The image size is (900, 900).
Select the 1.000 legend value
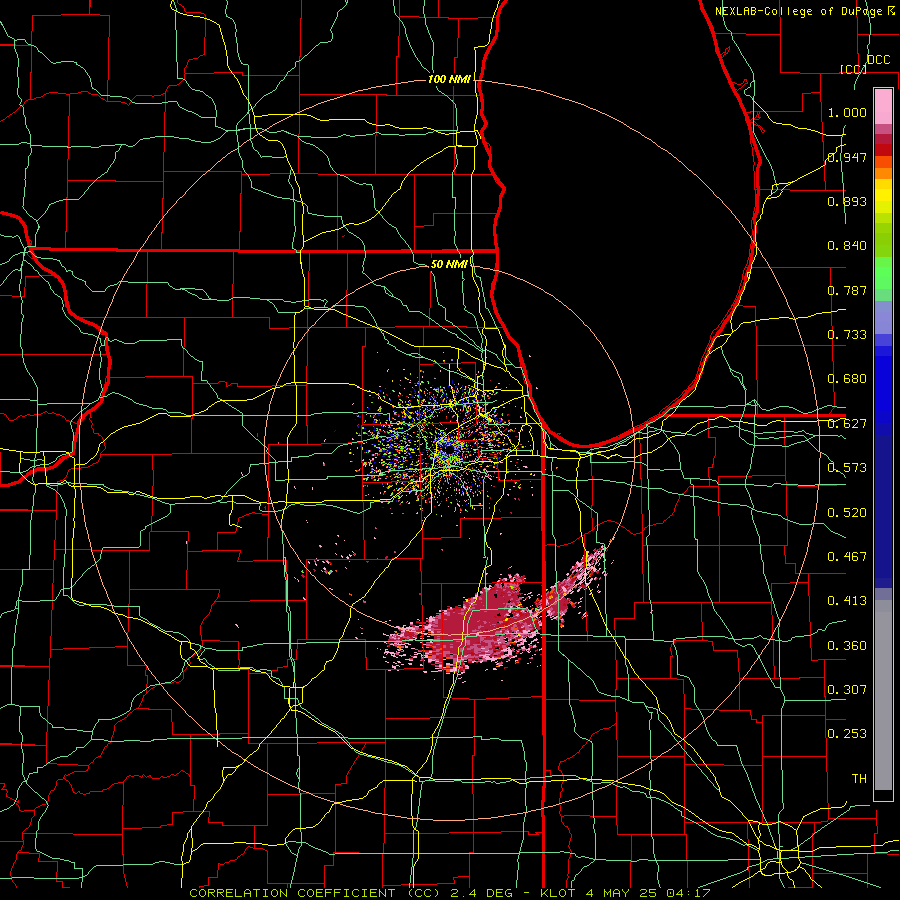coord(847,112)
